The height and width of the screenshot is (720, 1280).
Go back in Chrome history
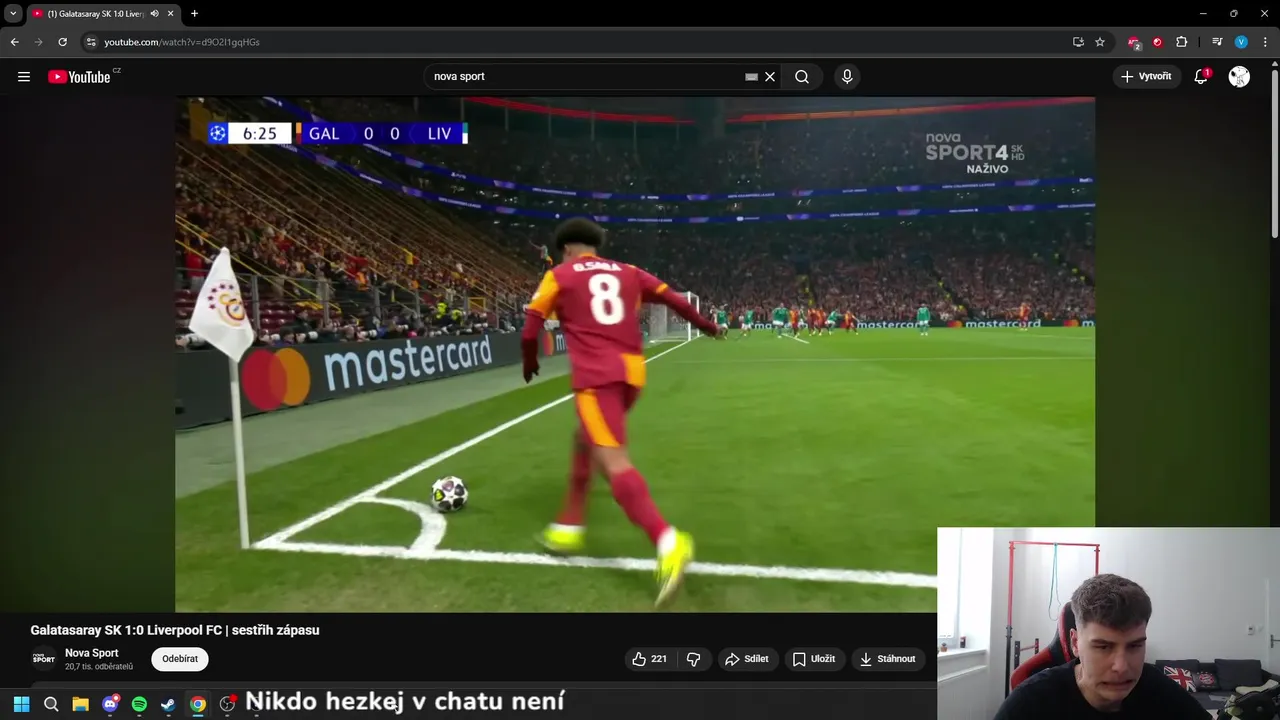[x=14, y=42]
